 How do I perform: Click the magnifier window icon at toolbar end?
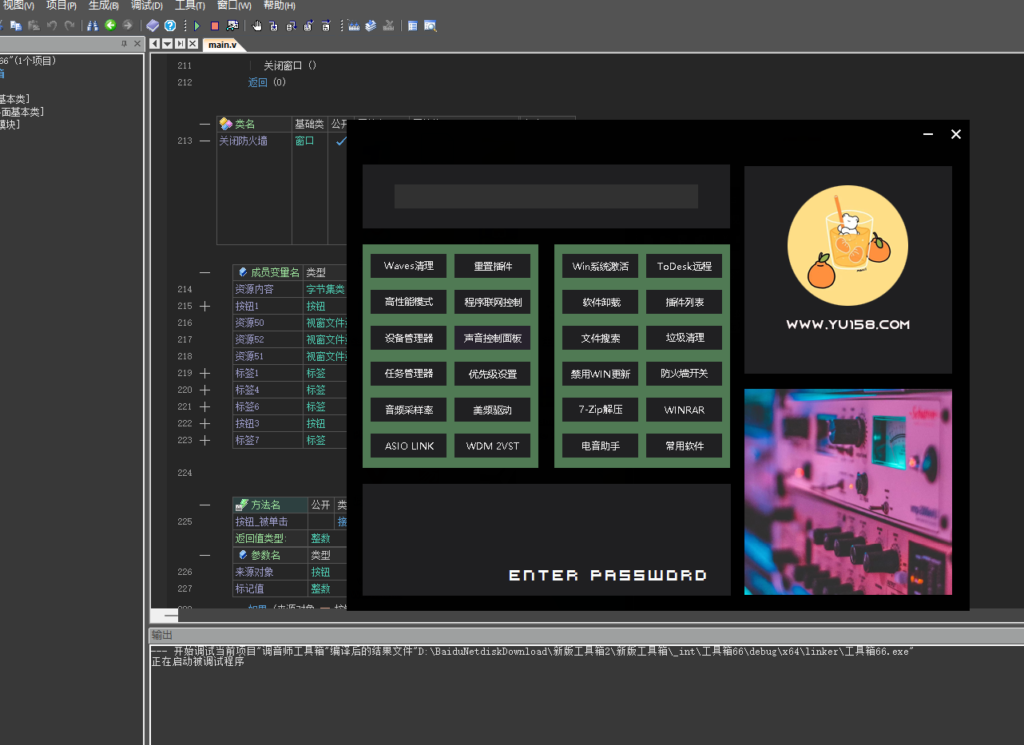click(430, 25)
